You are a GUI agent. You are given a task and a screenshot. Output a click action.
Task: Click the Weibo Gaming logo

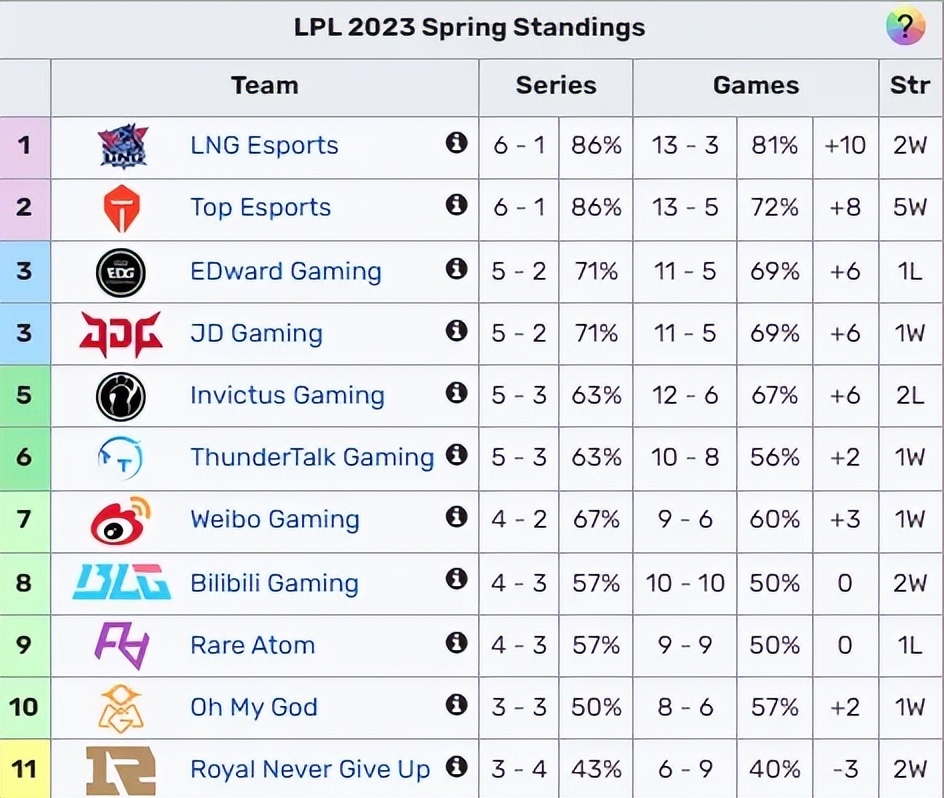pos(121,520)
